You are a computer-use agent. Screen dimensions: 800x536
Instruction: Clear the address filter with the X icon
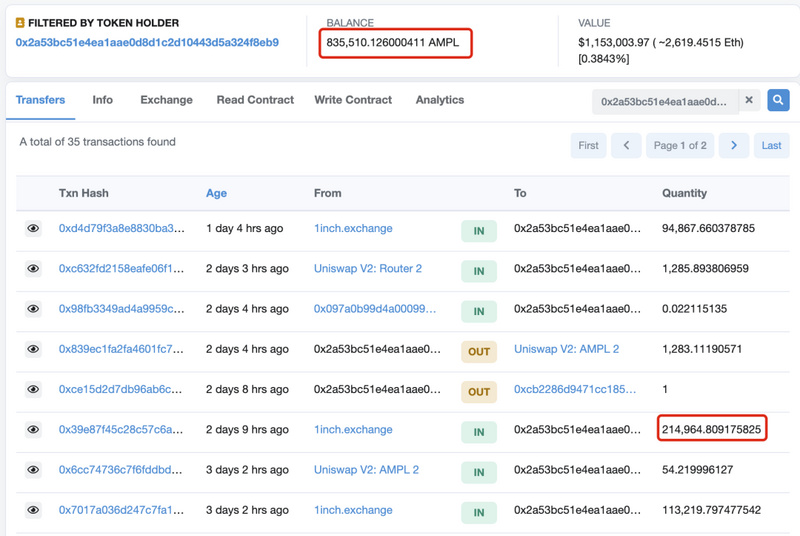click(748, 100)
